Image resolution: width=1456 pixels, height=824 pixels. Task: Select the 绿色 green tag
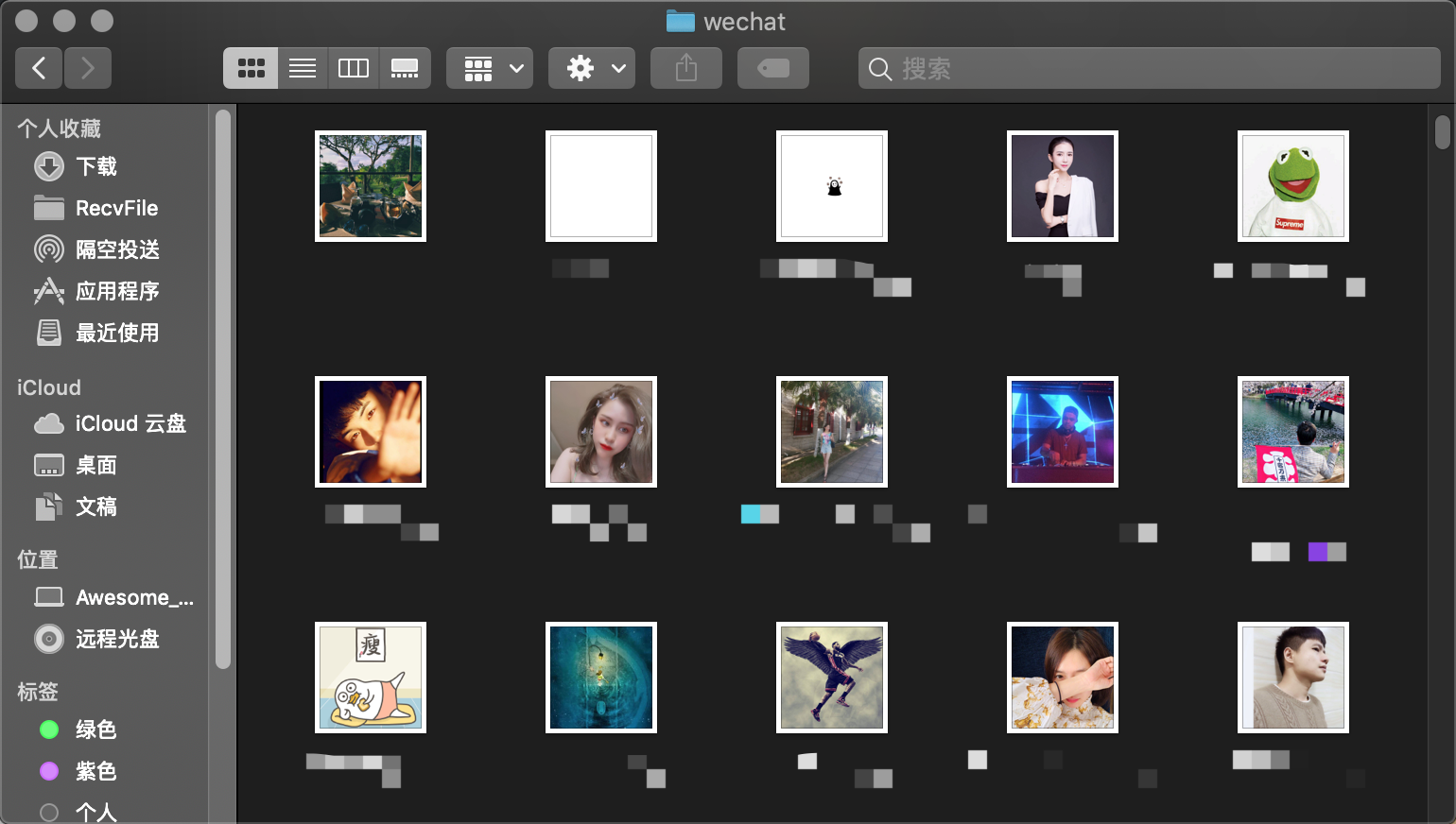(x=95, y=730)
